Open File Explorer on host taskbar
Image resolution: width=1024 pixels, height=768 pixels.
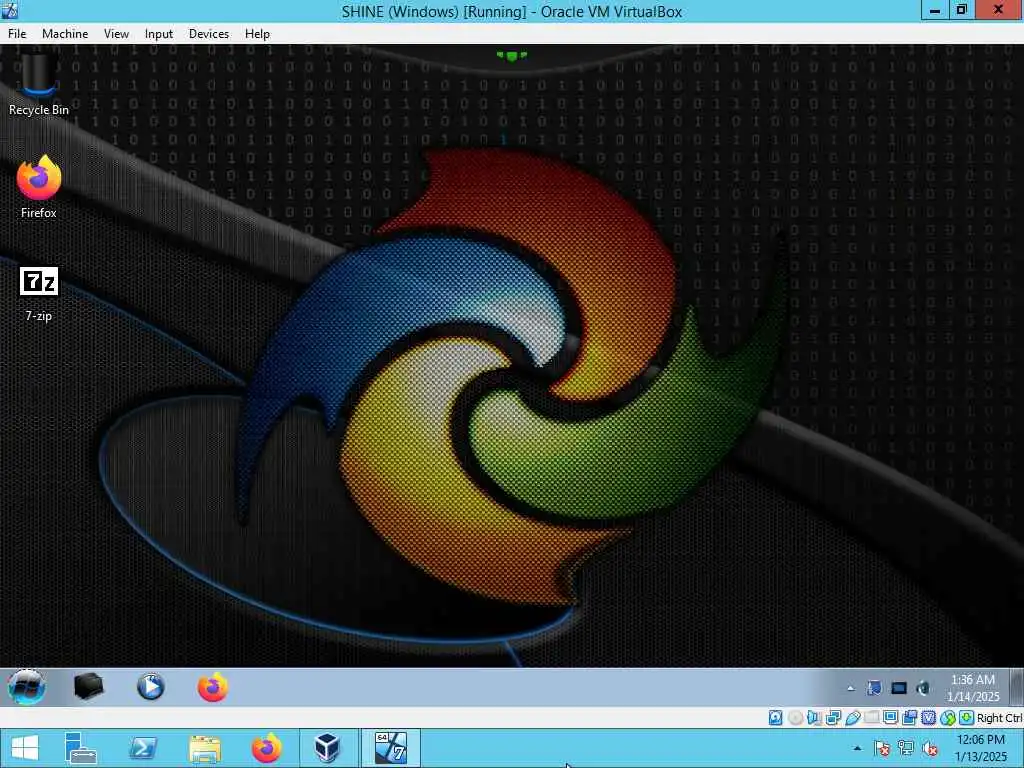(x=204, y=748)
